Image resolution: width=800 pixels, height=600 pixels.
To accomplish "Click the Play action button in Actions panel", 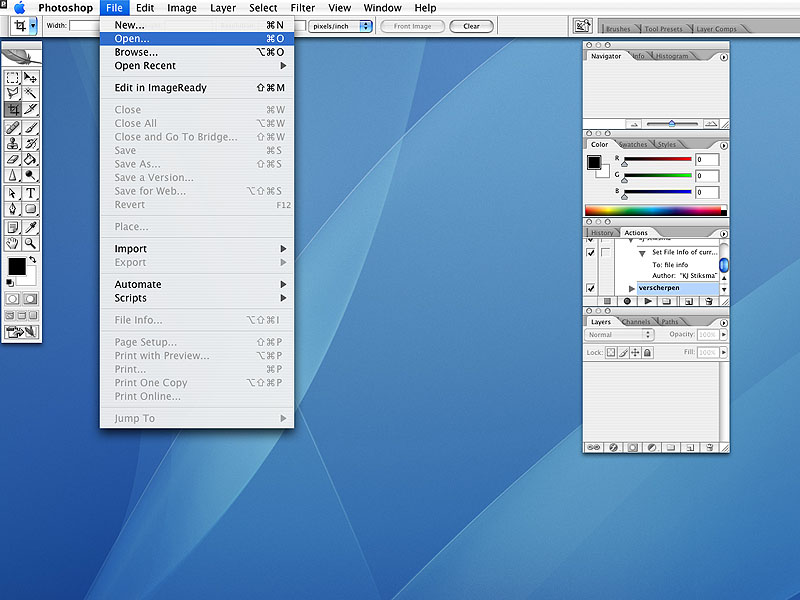I will coord(648,301).
